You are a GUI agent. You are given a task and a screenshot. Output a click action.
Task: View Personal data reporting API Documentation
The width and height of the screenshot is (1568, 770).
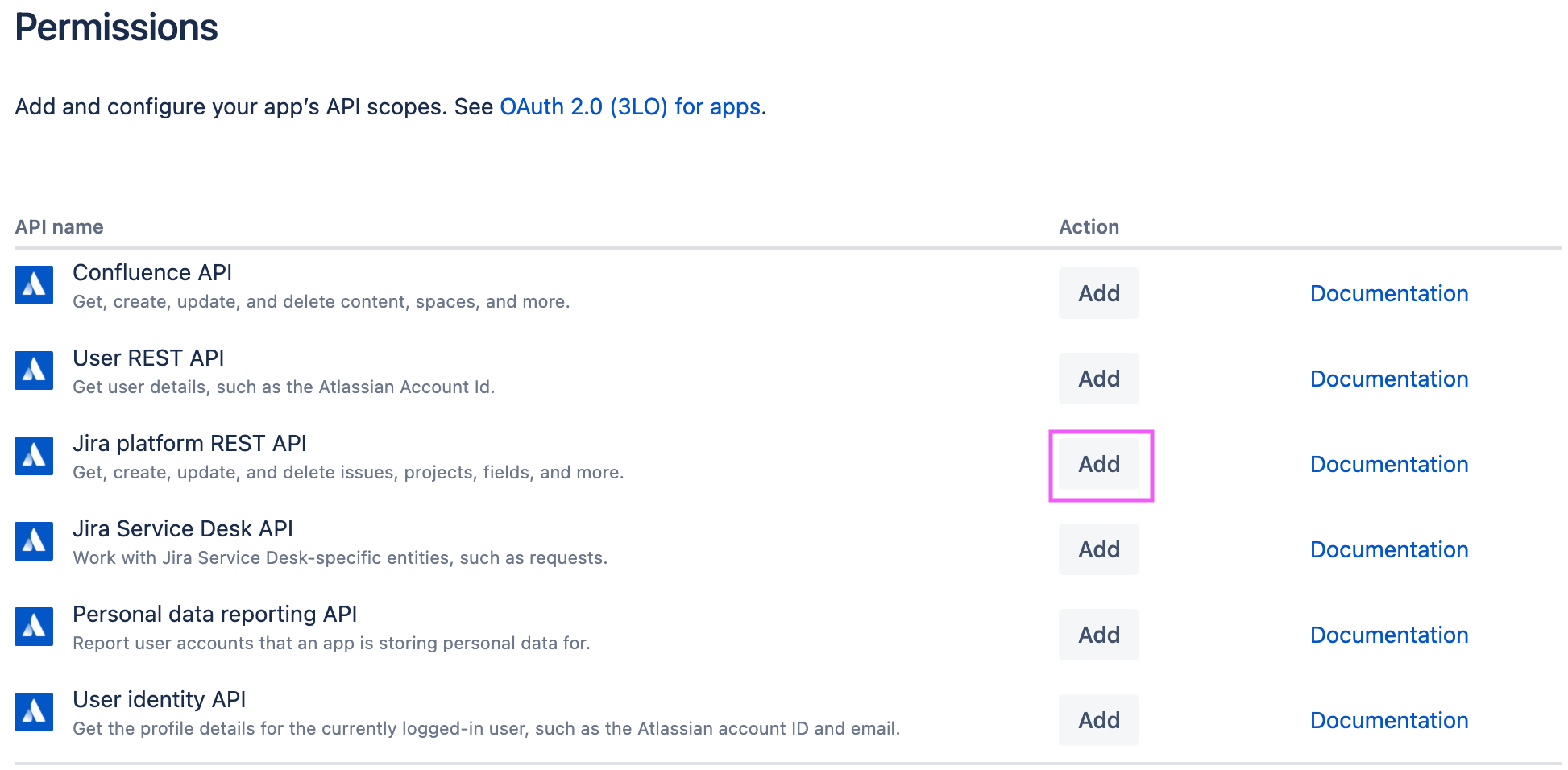click(x=1388, y=635)
